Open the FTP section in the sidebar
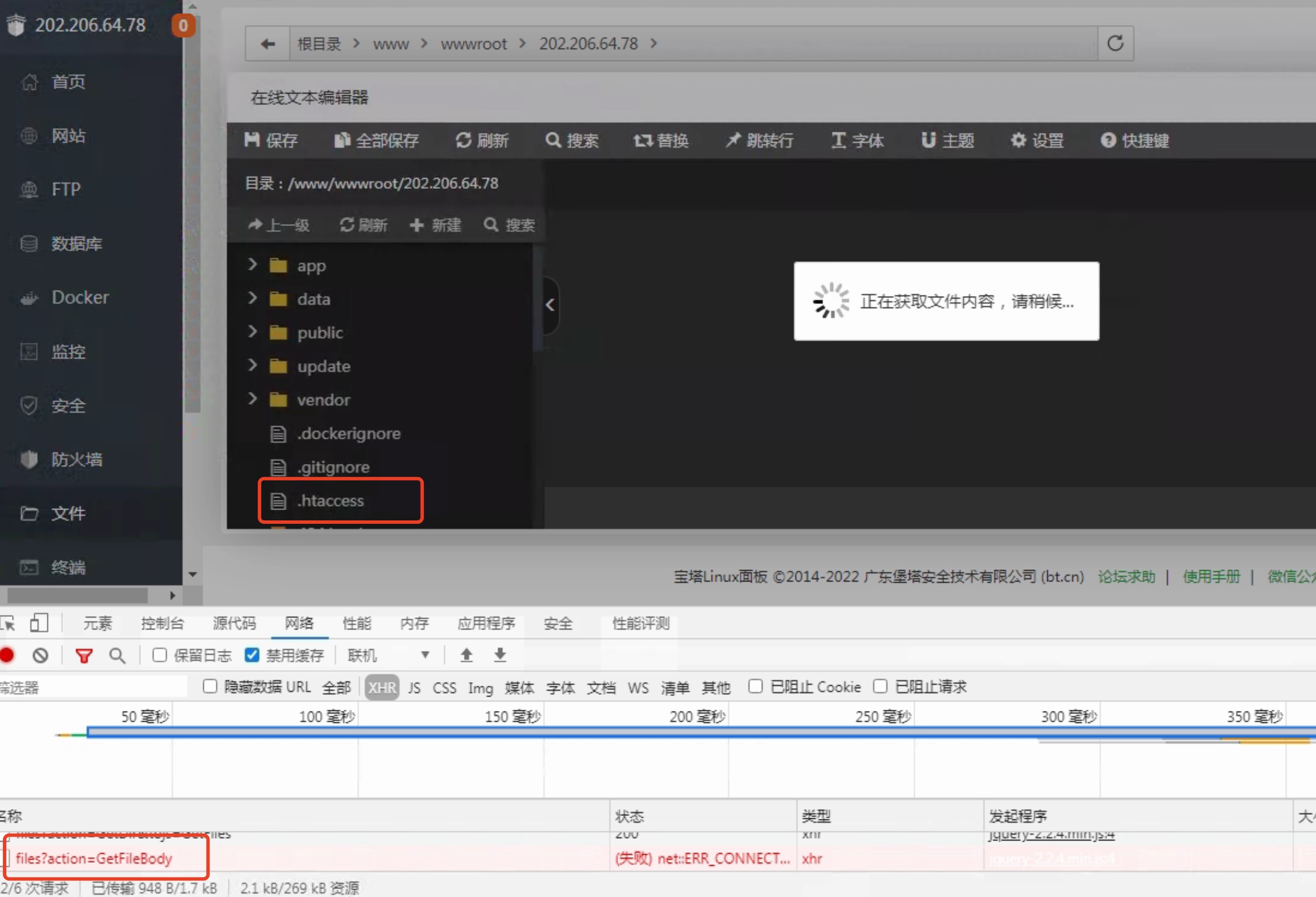This screenshot has width=1316, height=897. 66,189
